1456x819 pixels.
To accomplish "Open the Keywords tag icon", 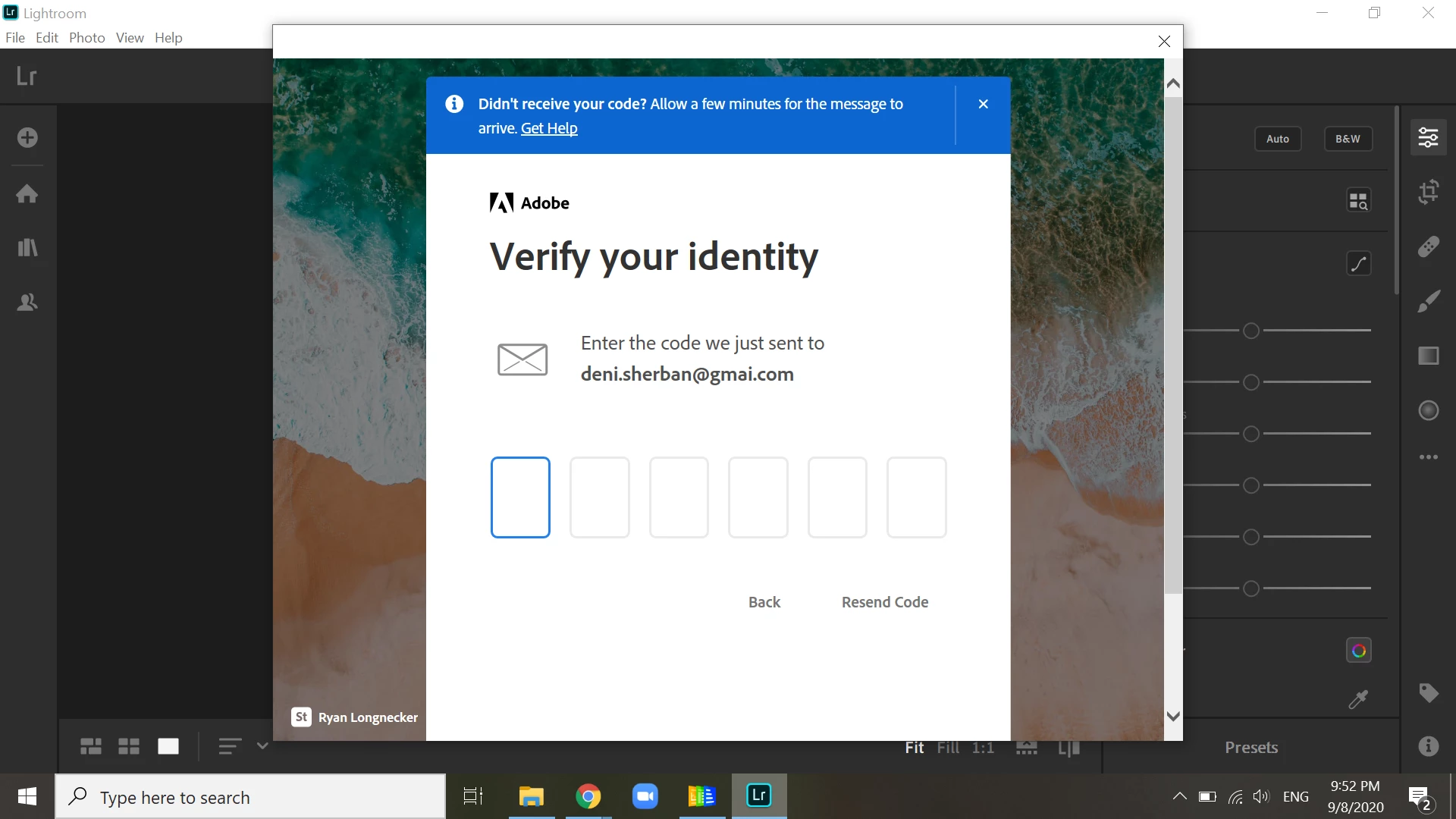I will pos(1429,692).
